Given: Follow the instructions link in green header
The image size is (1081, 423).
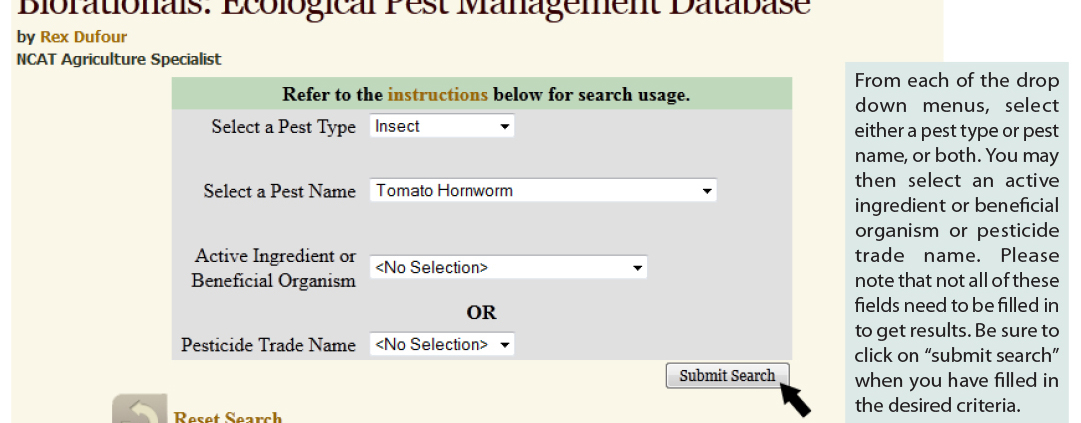Looking at the screenshot, I should (x=438, y=95).
